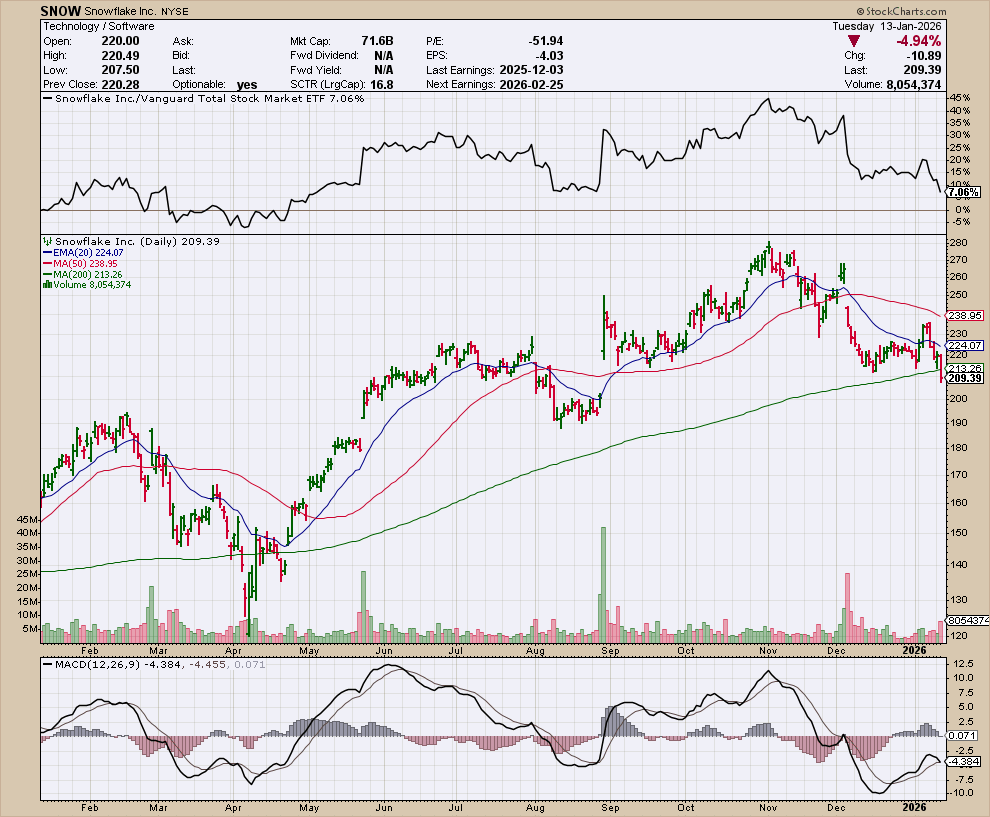Screen dimensions: 990x817
Task: Click the Next Earnings date 2026-02-25
Action: (x=531, y=85)
